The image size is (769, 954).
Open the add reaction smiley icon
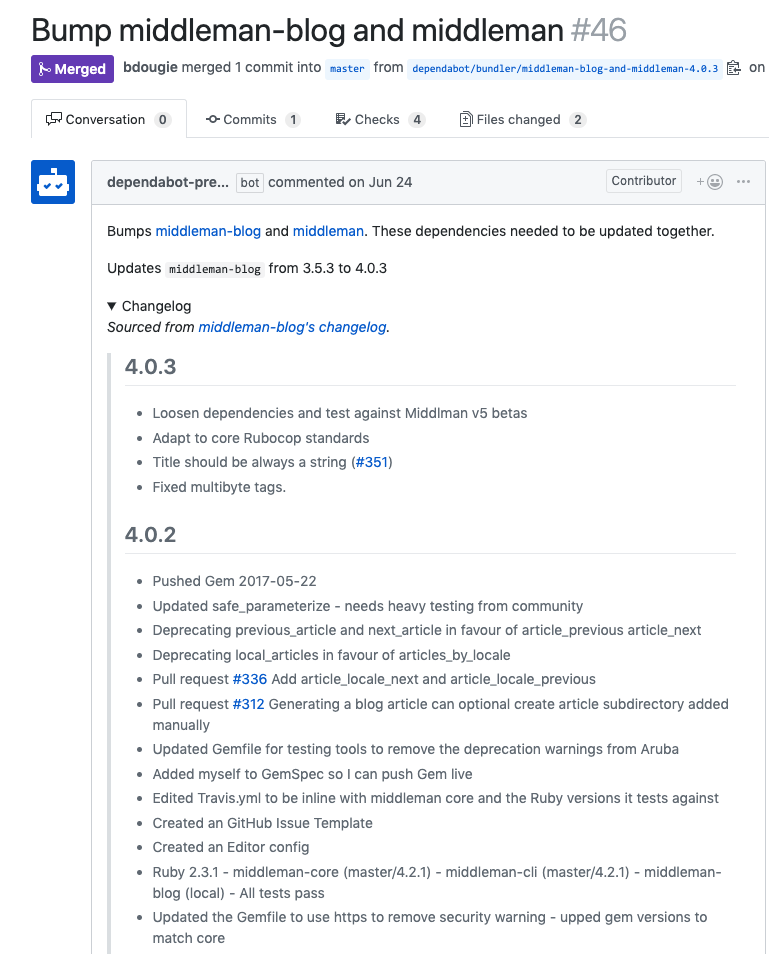[x=710, y=182]
